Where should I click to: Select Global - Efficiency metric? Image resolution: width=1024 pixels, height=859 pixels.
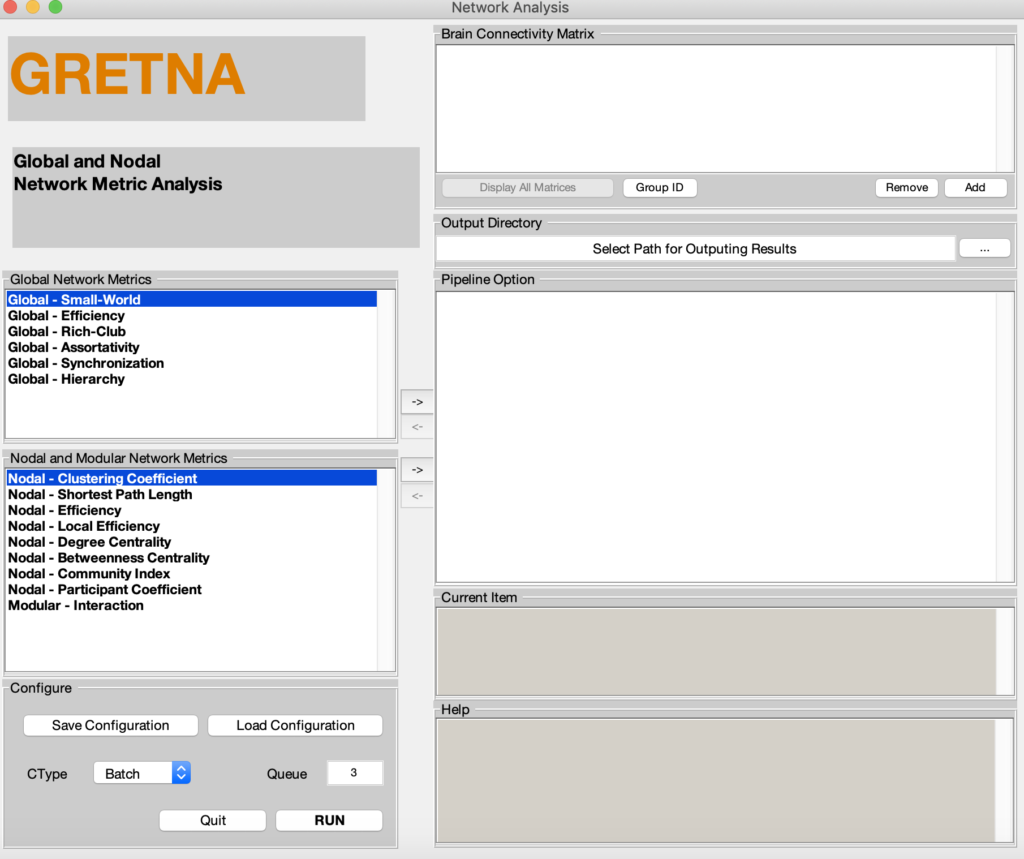coord(192,316)
